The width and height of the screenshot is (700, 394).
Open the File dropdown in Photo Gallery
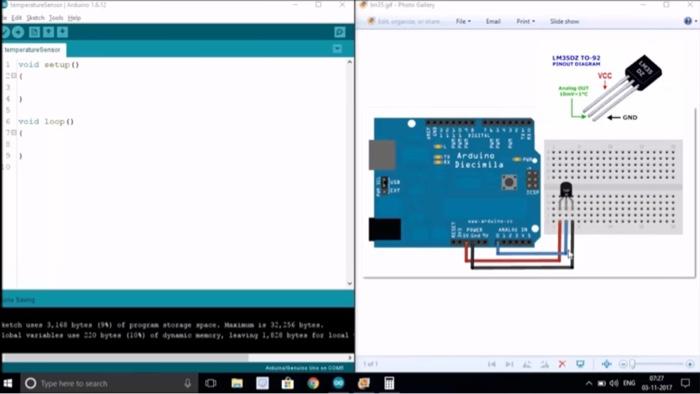tap(463, 21)
